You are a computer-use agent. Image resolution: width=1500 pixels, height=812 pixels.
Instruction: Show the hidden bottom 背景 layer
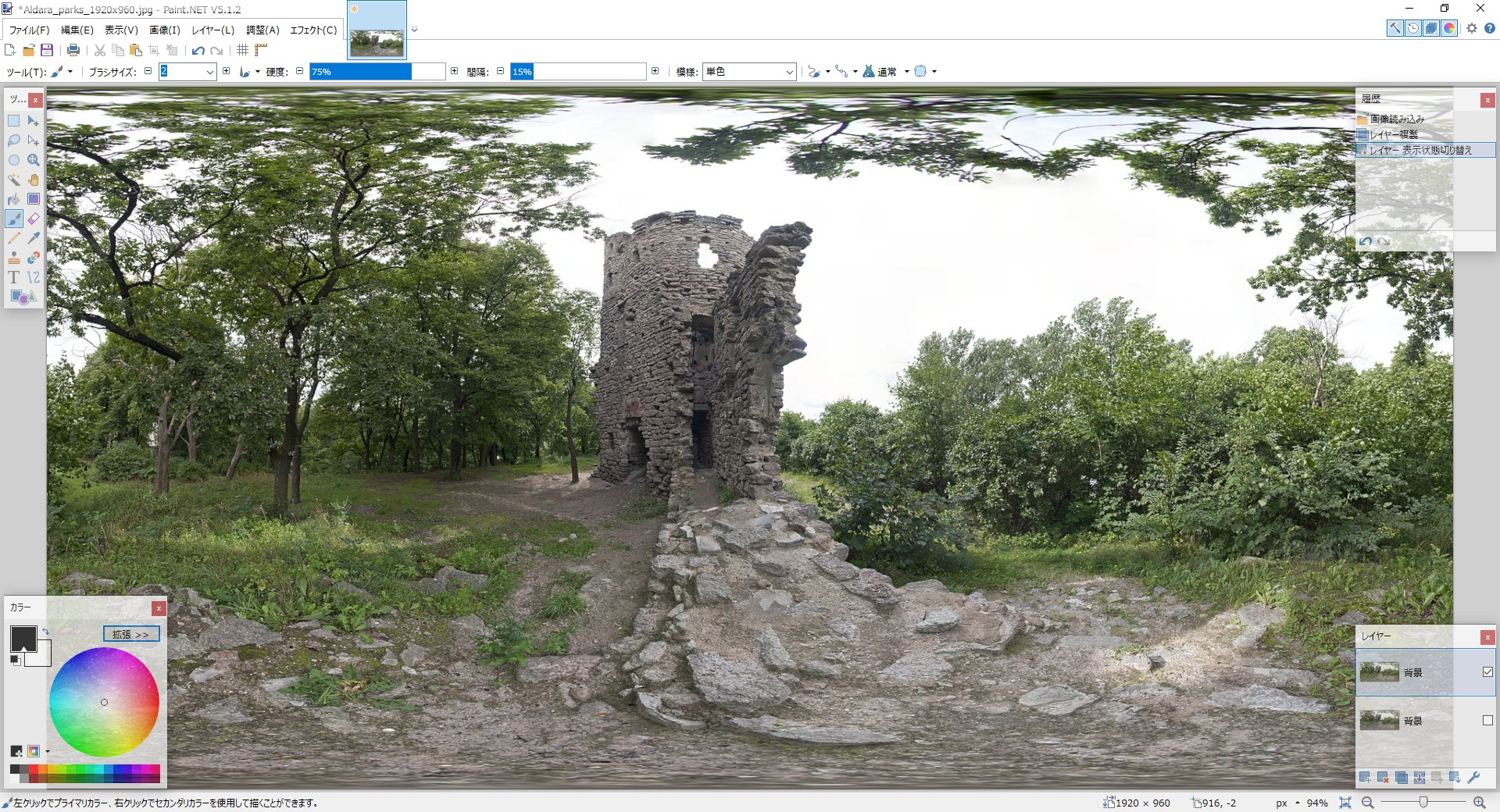coord(1487,721)
